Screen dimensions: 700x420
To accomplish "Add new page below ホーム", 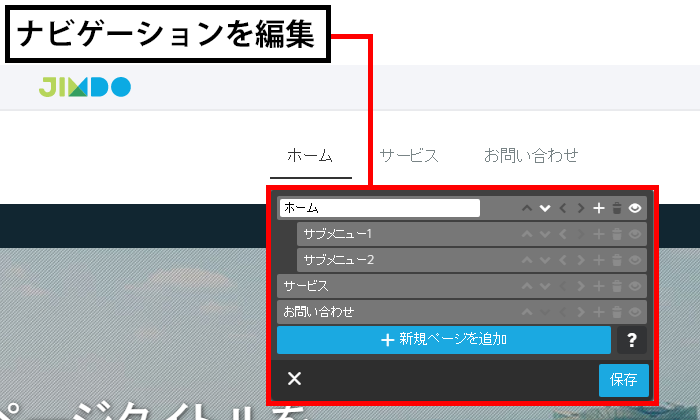I will pyautogui.click(x=599, y=208).
